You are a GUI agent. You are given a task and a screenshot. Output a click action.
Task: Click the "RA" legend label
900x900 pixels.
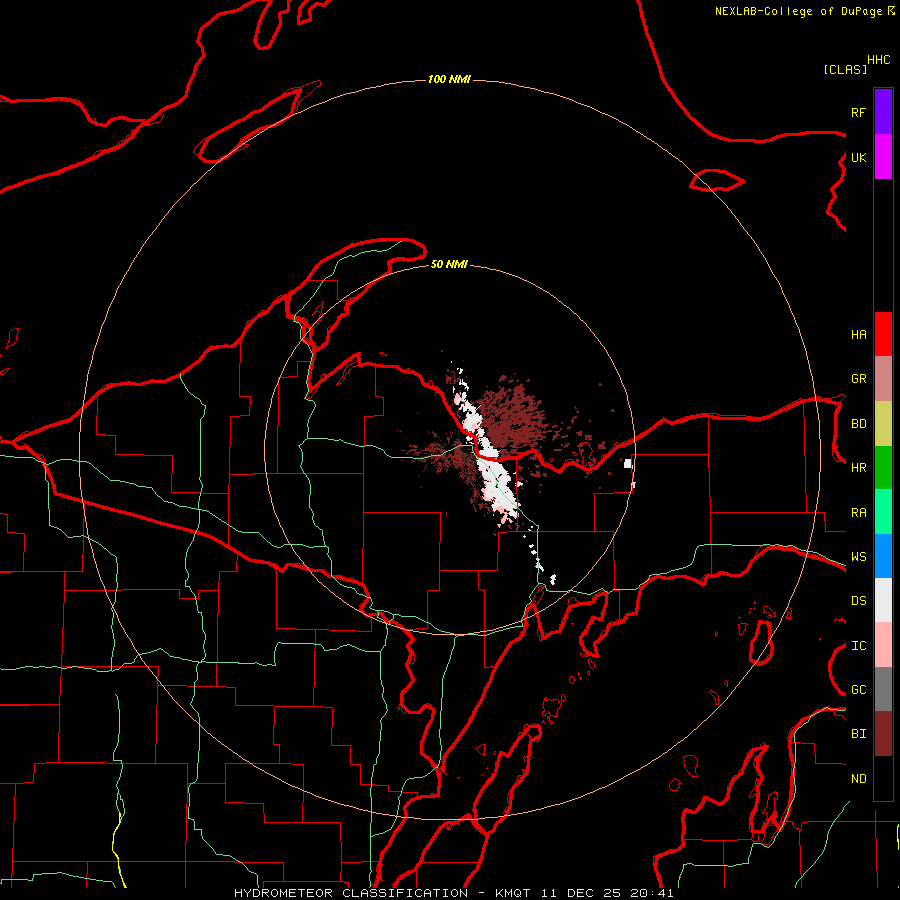pyautogui.click(x=858, y=513)
